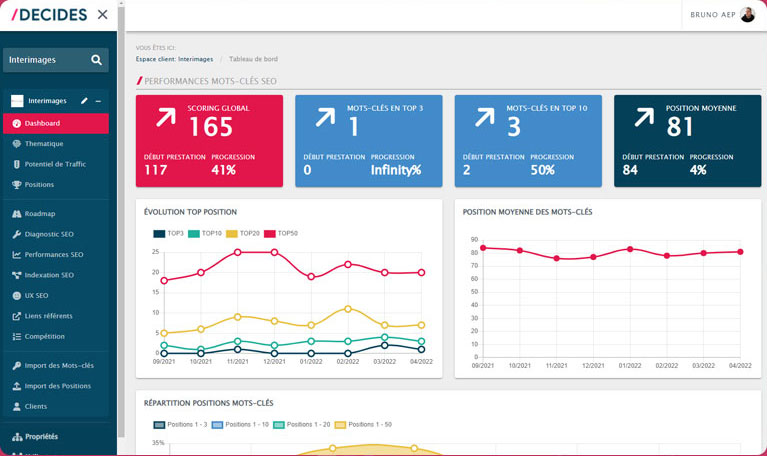767x456 pixels.
Task: Toggle the yellow TOP20 legend swatch
Action: click(x=232, y=233)
